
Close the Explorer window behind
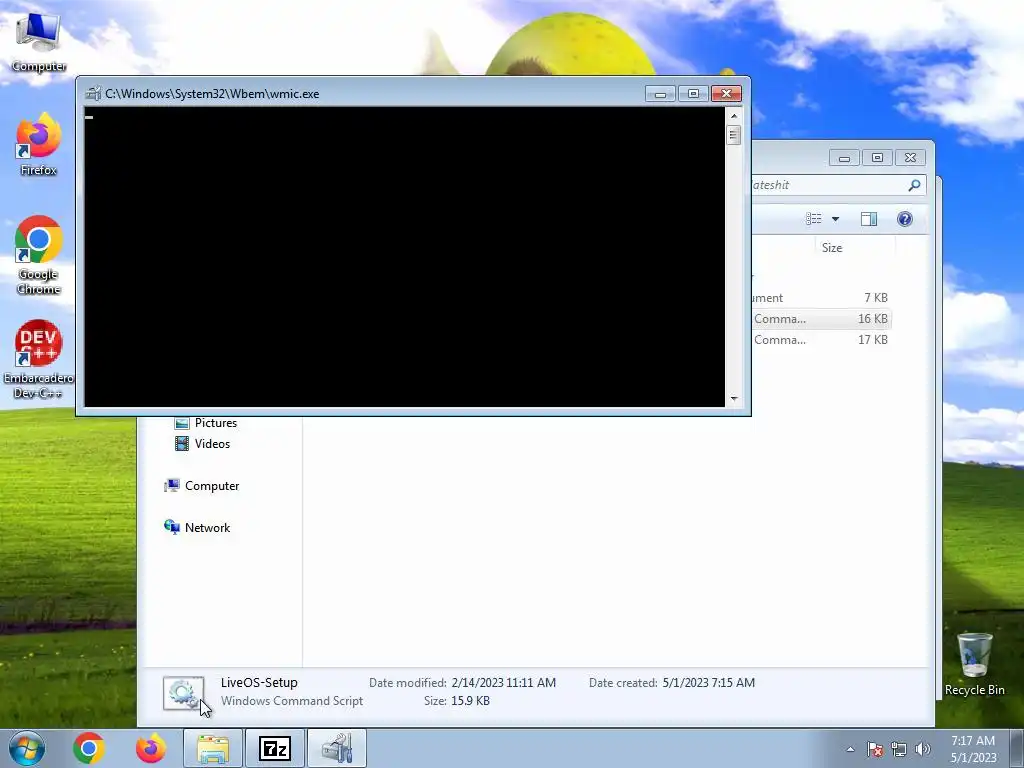[x=910, y=158]
